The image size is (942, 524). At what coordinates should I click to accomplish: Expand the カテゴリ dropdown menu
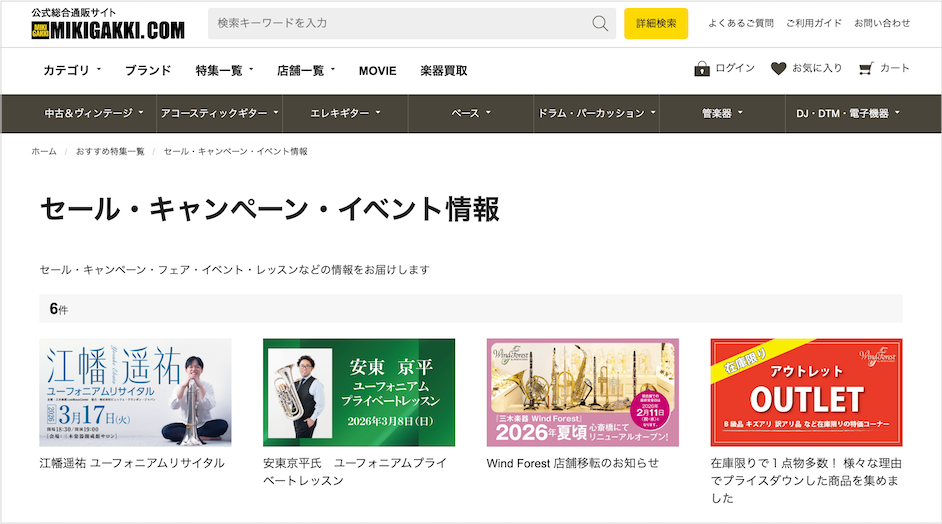72,70
